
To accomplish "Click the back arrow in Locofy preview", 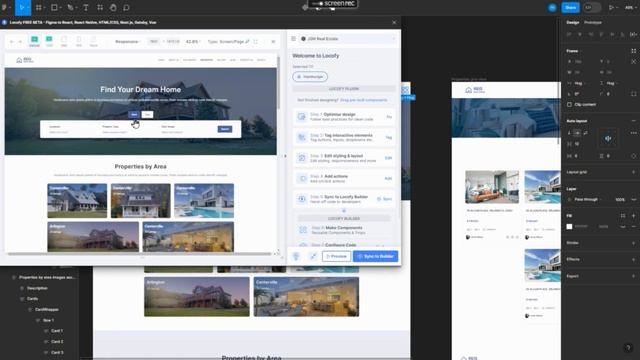I will (11, 42).
